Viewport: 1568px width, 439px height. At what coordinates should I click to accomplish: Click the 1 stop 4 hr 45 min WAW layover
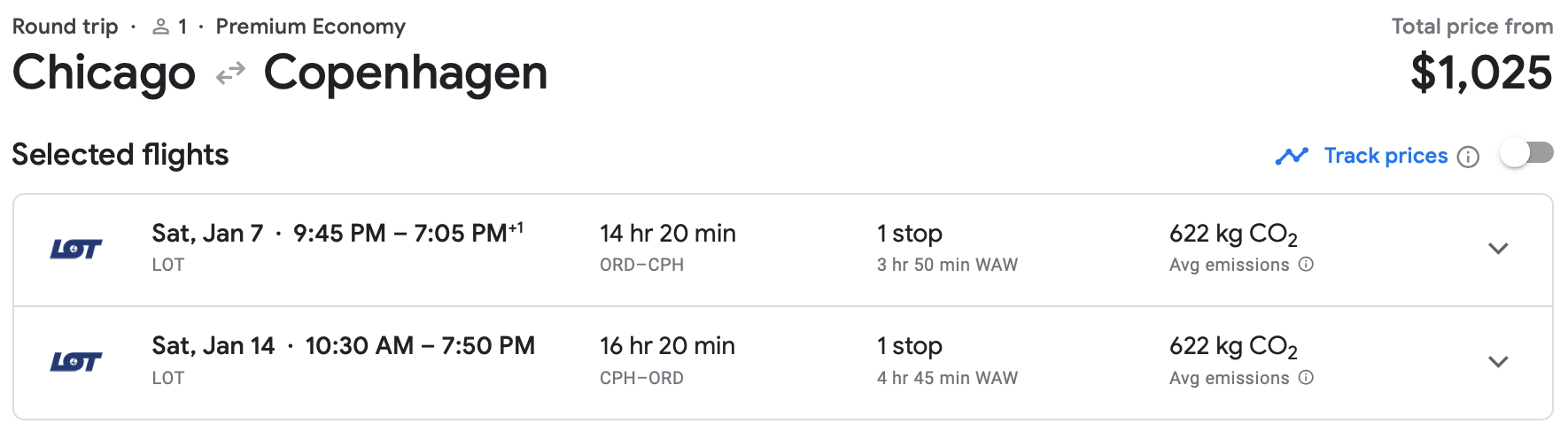(947, 361)
